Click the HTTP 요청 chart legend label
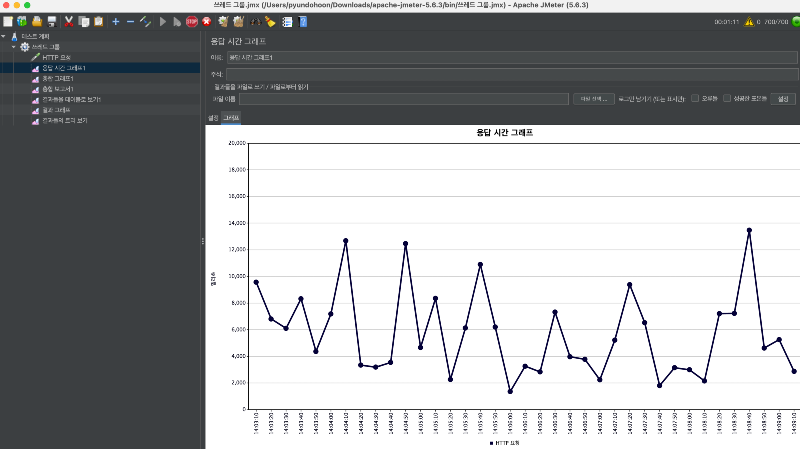 (x=507, y=443)
